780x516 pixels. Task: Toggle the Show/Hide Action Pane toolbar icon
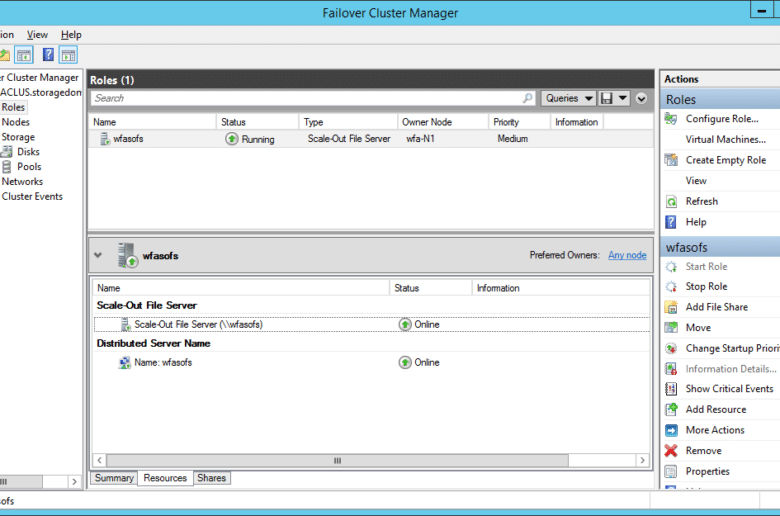pyautogui.click(x=68, y=55)
